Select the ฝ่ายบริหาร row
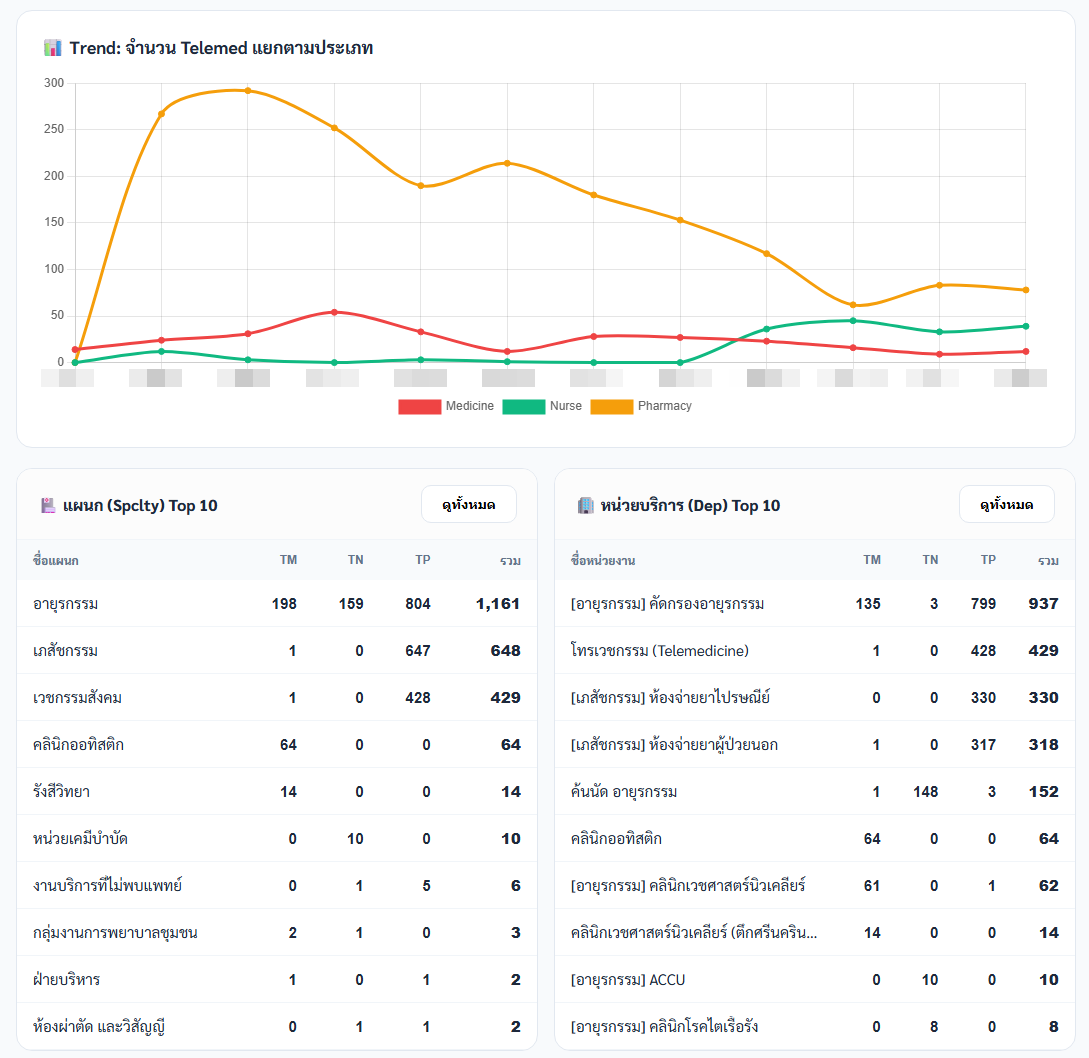 click(276, 980)
